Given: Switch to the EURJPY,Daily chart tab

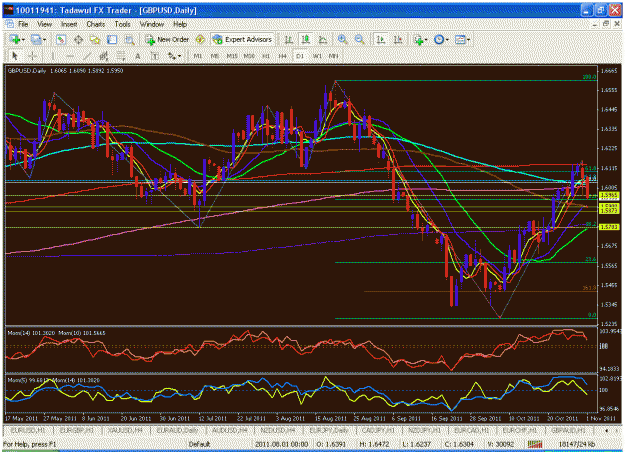Looking at the screenshot, I should point(329,430).
